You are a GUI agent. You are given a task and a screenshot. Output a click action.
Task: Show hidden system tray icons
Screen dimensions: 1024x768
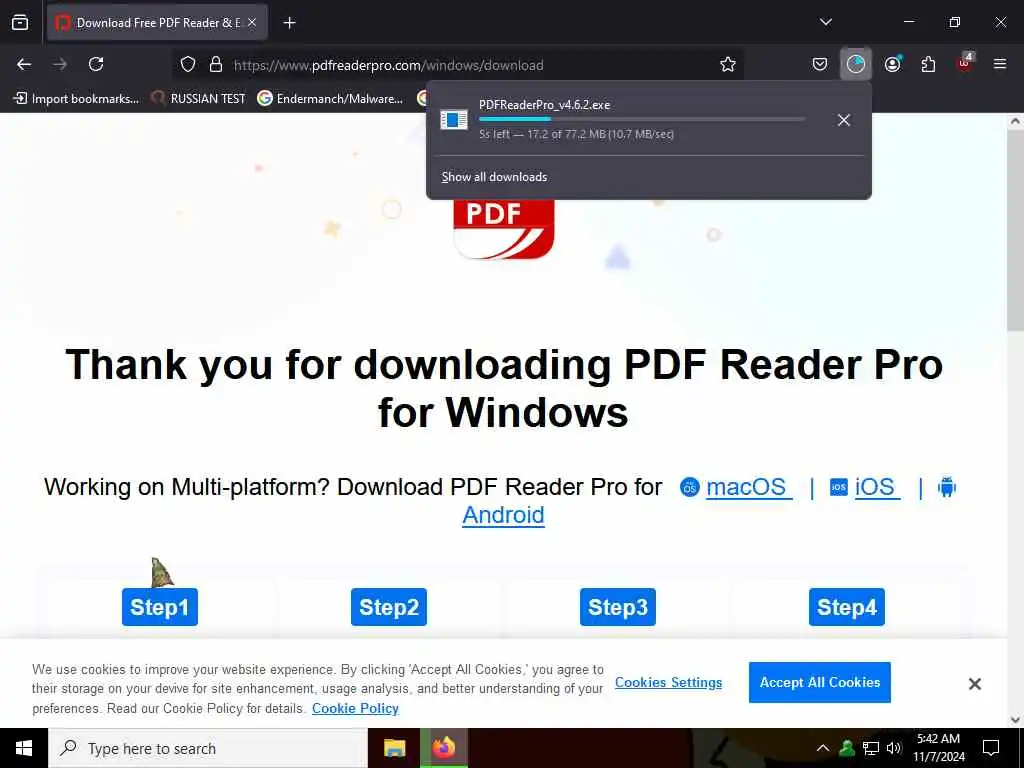tap(823, 748)
